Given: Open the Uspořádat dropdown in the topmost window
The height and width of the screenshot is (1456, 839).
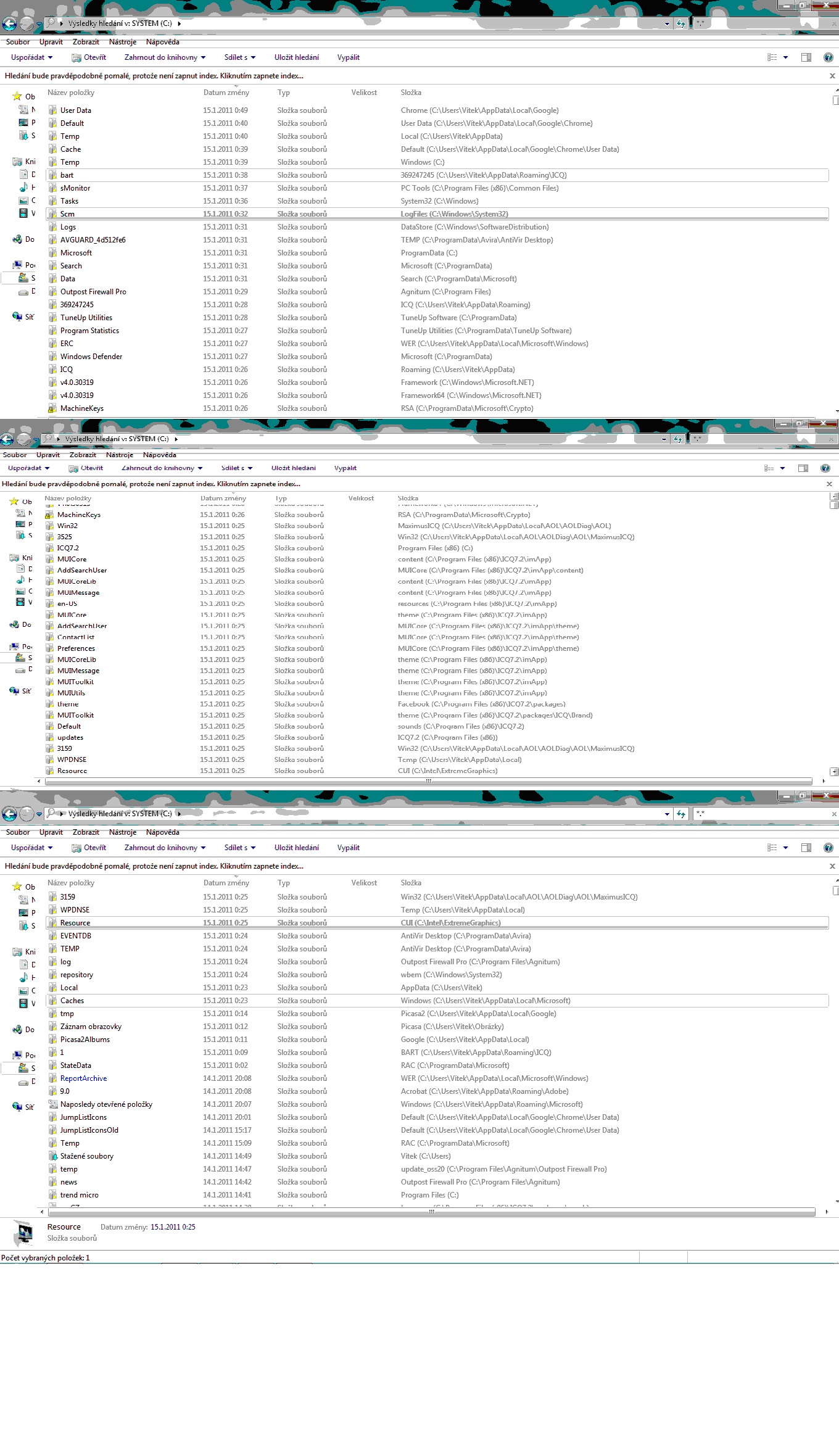Looking at the screenshot, I should 32,57.
